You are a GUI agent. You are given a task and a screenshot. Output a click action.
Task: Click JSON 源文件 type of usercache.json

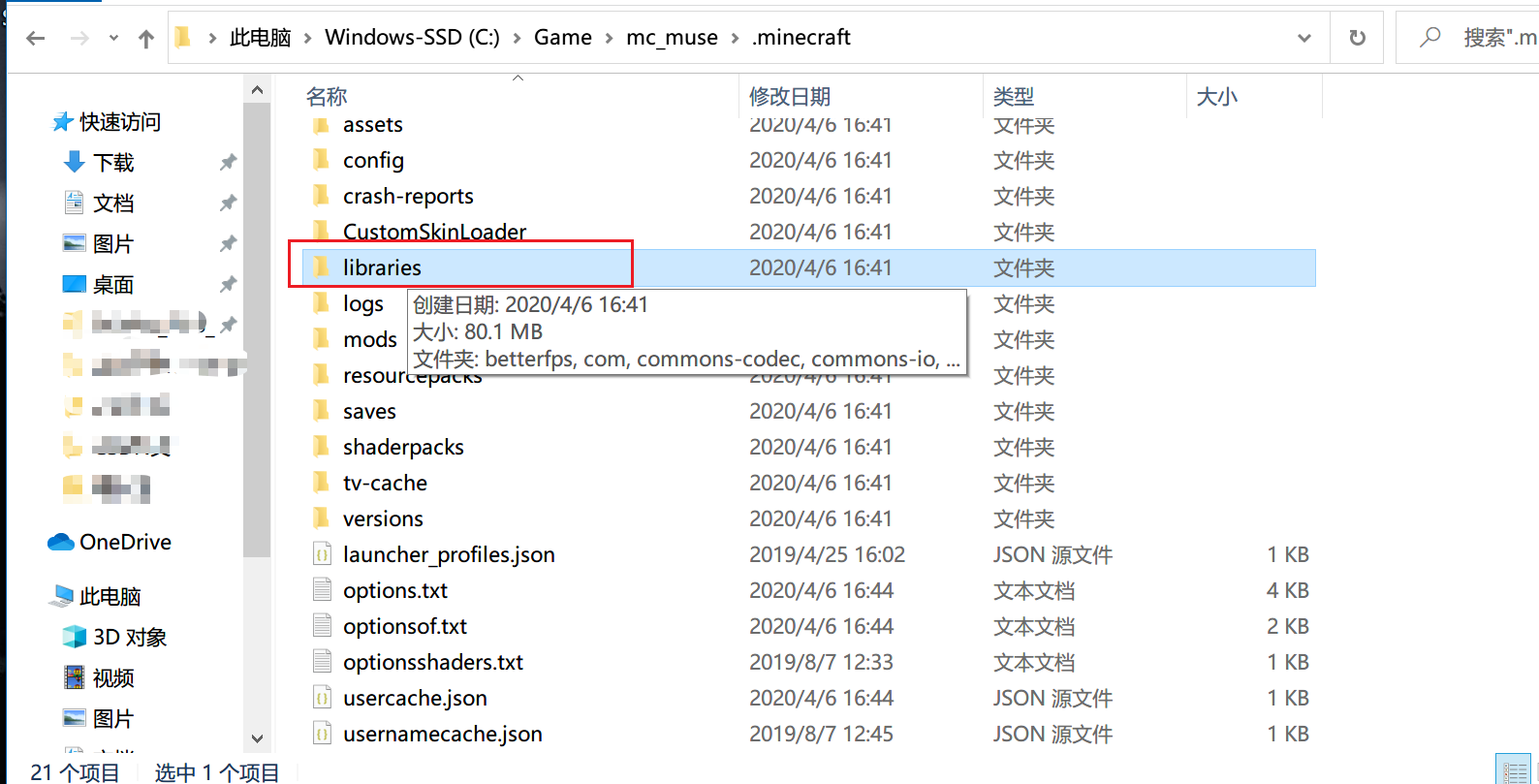pos(1052,698)
